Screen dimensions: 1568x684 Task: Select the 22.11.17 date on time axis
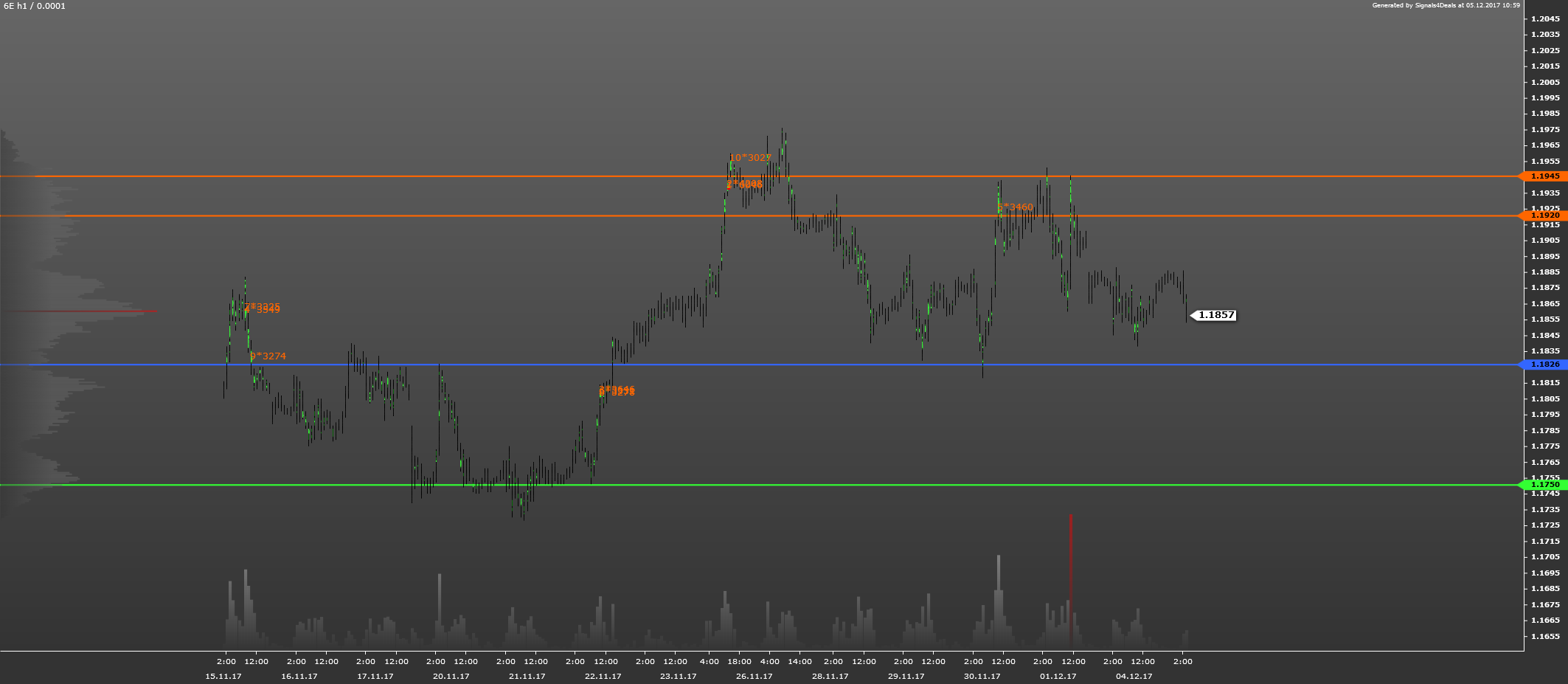point(603,676)
